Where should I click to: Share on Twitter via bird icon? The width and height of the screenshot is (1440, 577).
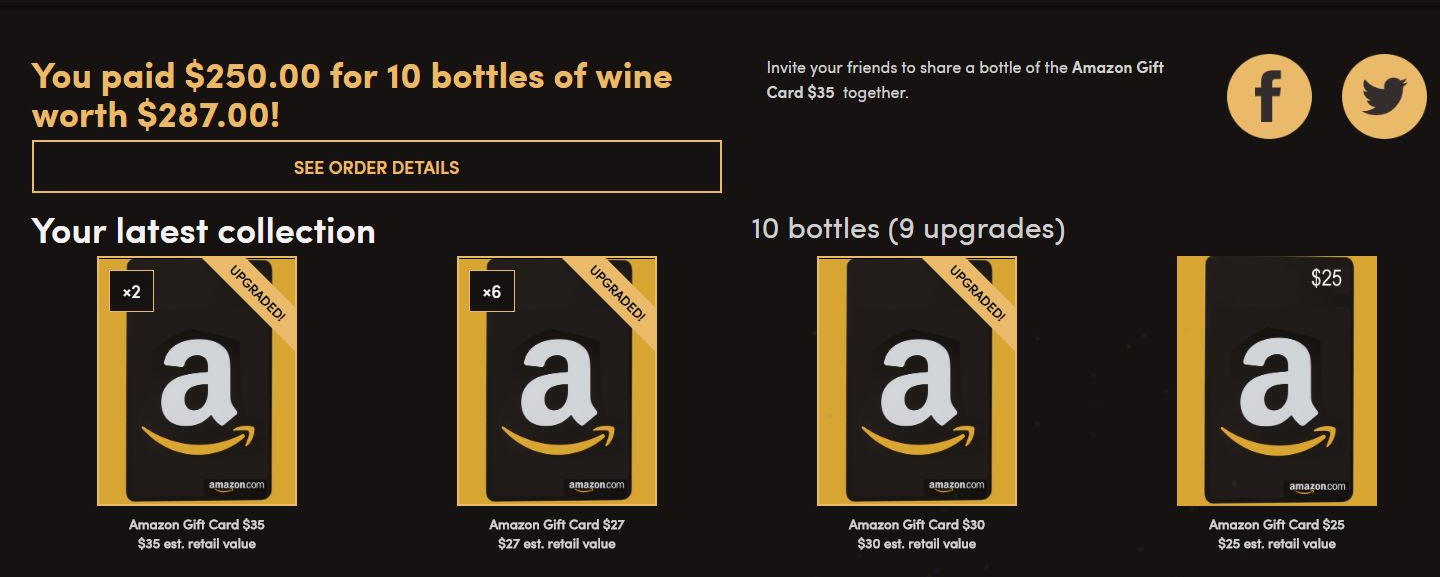pyautogui.click(x=1384, y=96)
